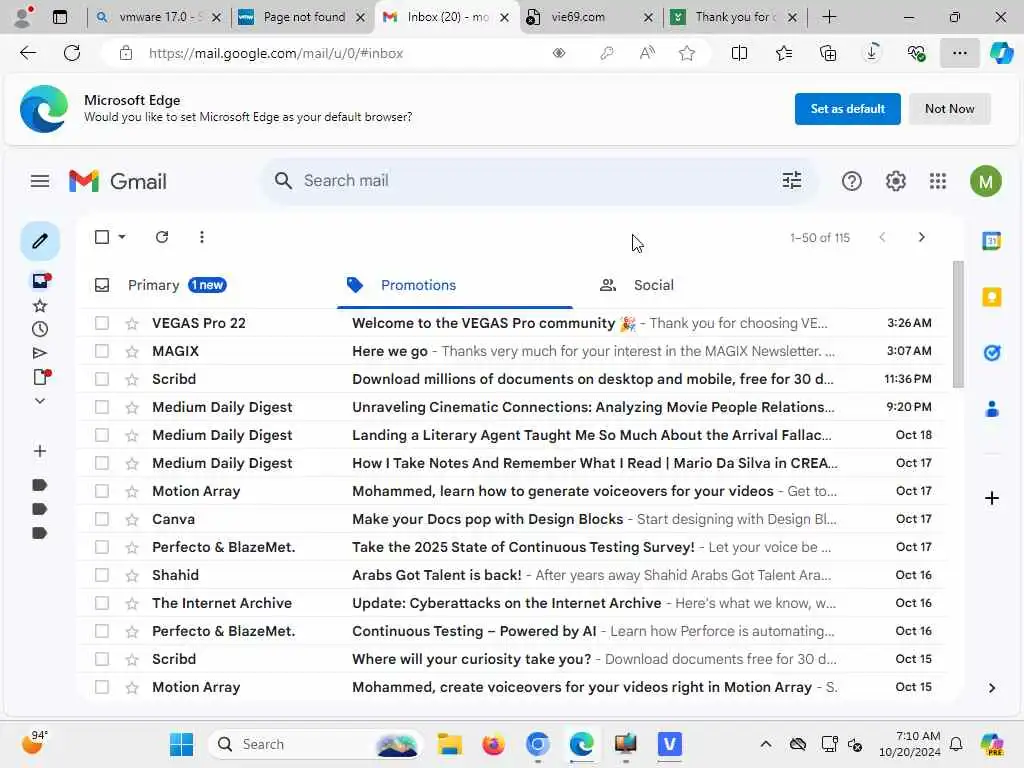The height and width of the screenshot is (768, 1024).
Task: Show search options filter icon
Action: pos(792,180)
